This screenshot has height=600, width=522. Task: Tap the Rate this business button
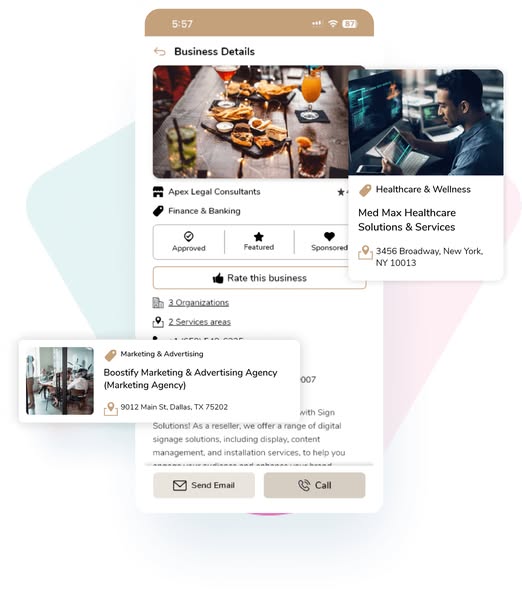point(259,278)
